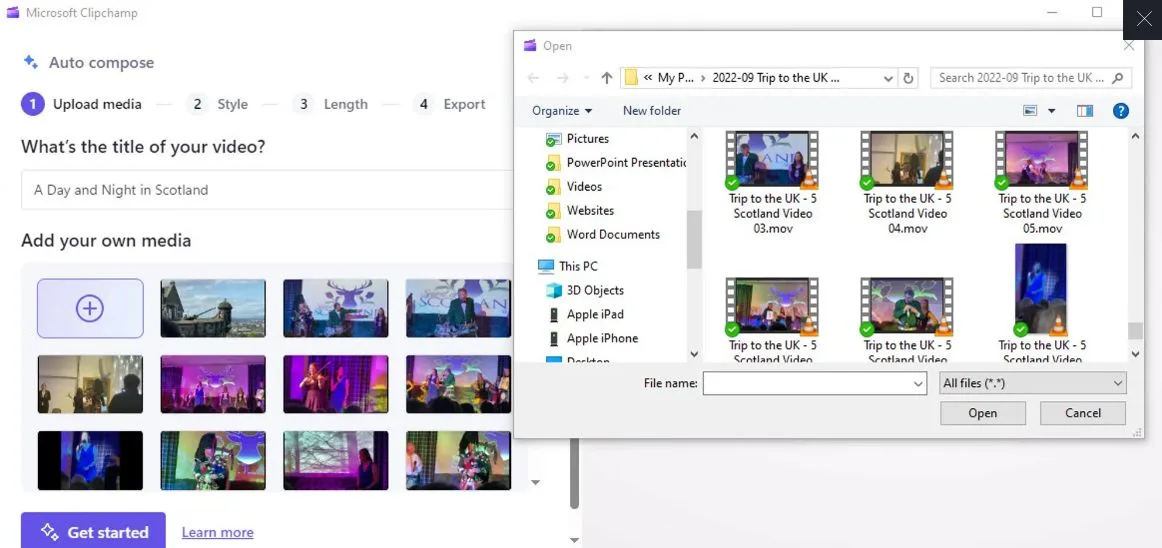The height and width of the screenshot is (548, 1162).
Task: Click the video title input field
Action: click(x=268, y=190)
